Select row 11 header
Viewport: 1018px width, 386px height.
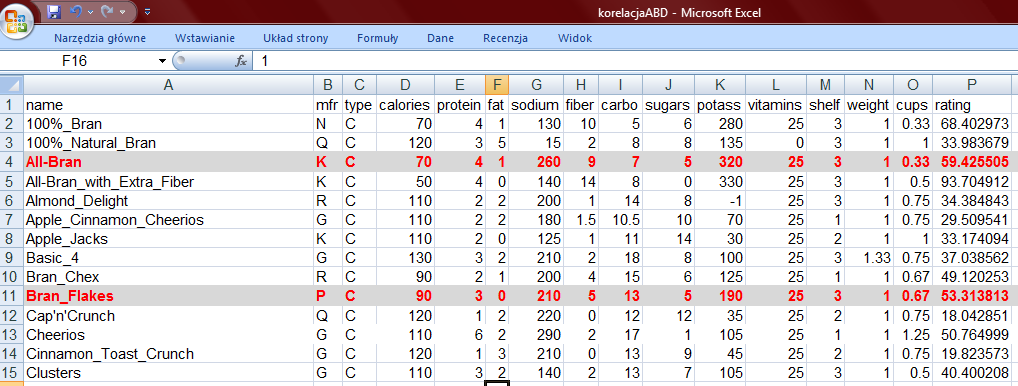pos(12,296)
